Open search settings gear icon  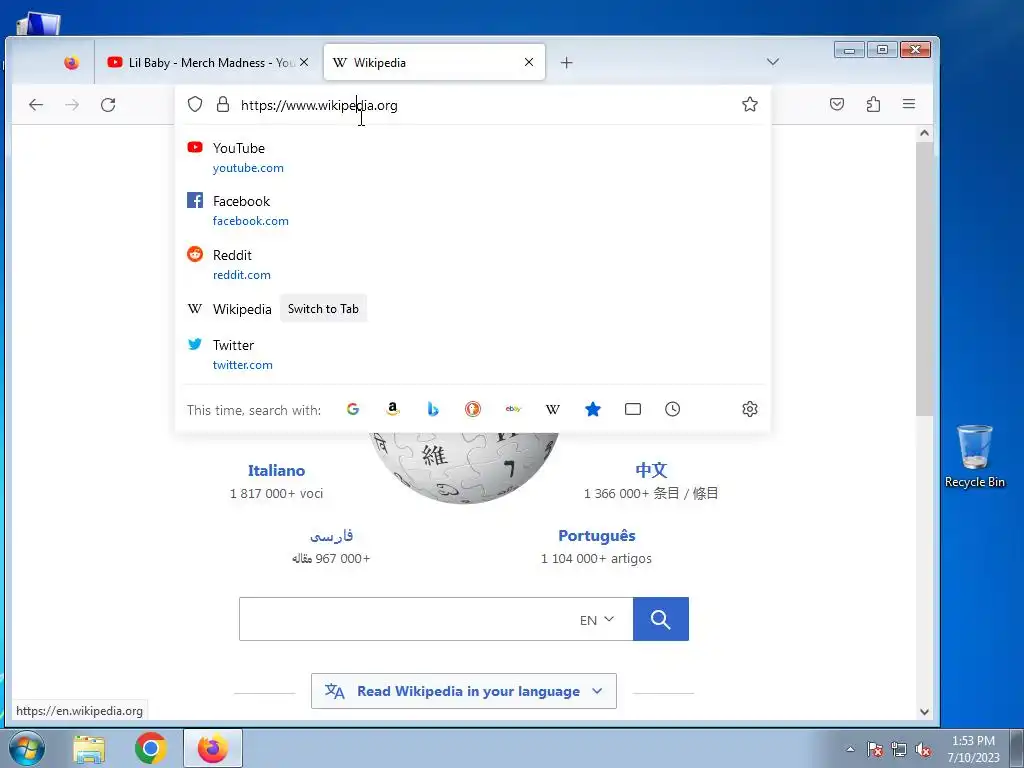tap(750, 409)
